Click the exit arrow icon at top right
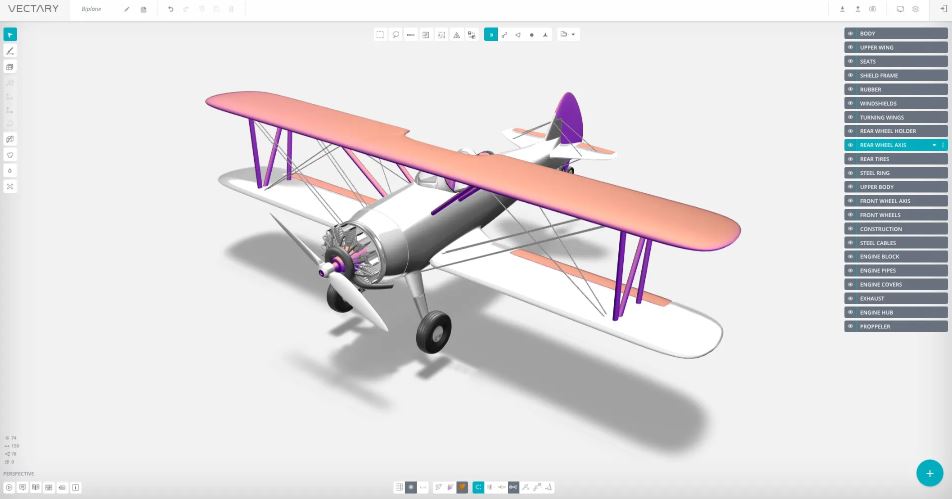 (x=943, y=9)
